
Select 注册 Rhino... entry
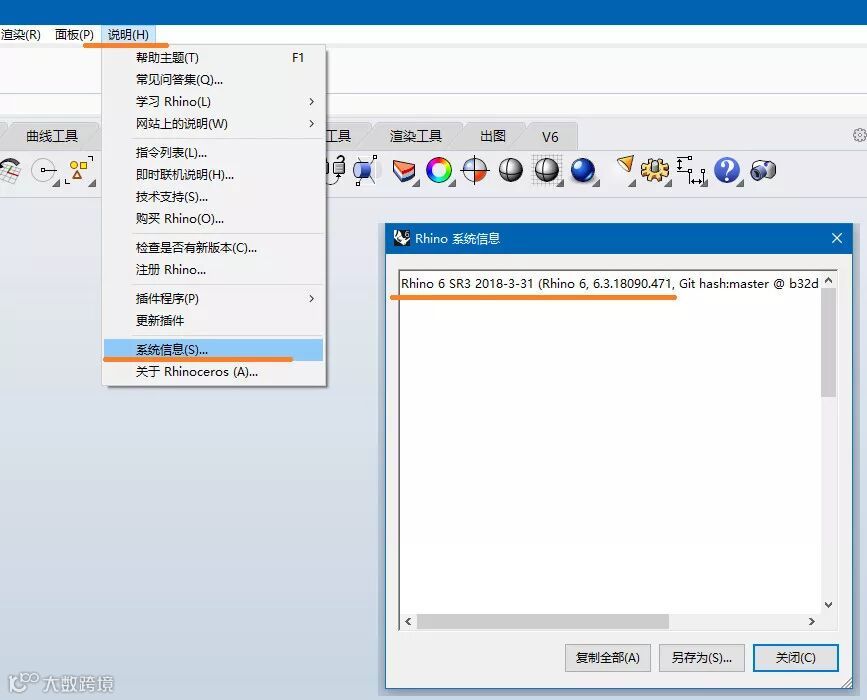214,270
